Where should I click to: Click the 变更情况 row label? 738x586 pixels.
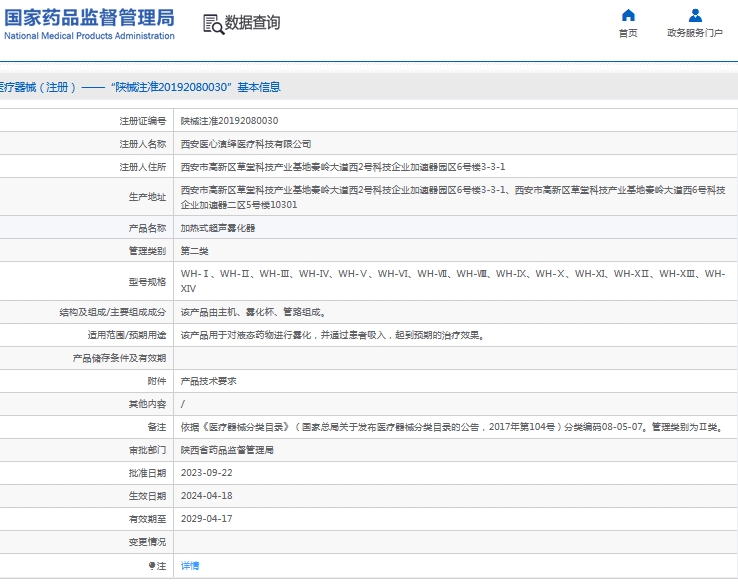coord(147,542)
